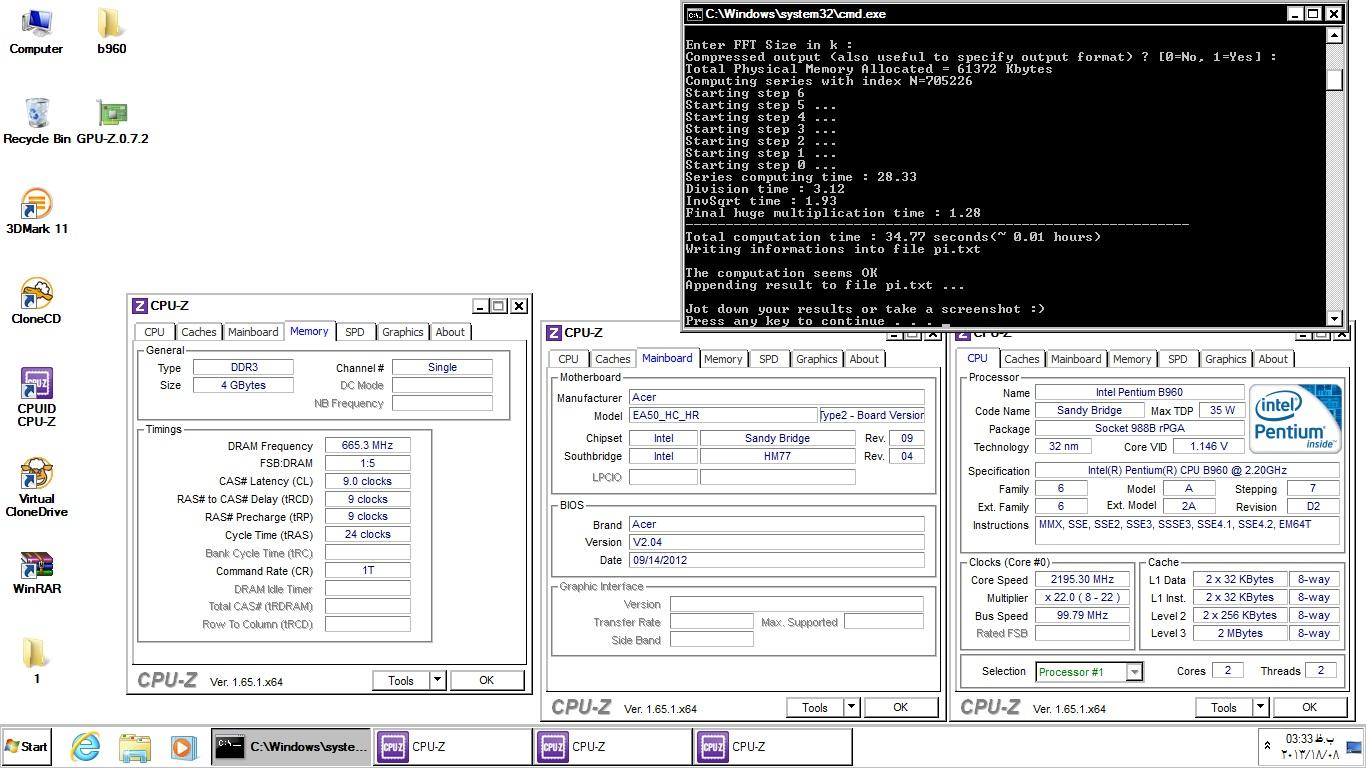1366x768 pixels.
Task: Click OK in Pentium B960 CPU-Z window
Action: pos(1309,707)
